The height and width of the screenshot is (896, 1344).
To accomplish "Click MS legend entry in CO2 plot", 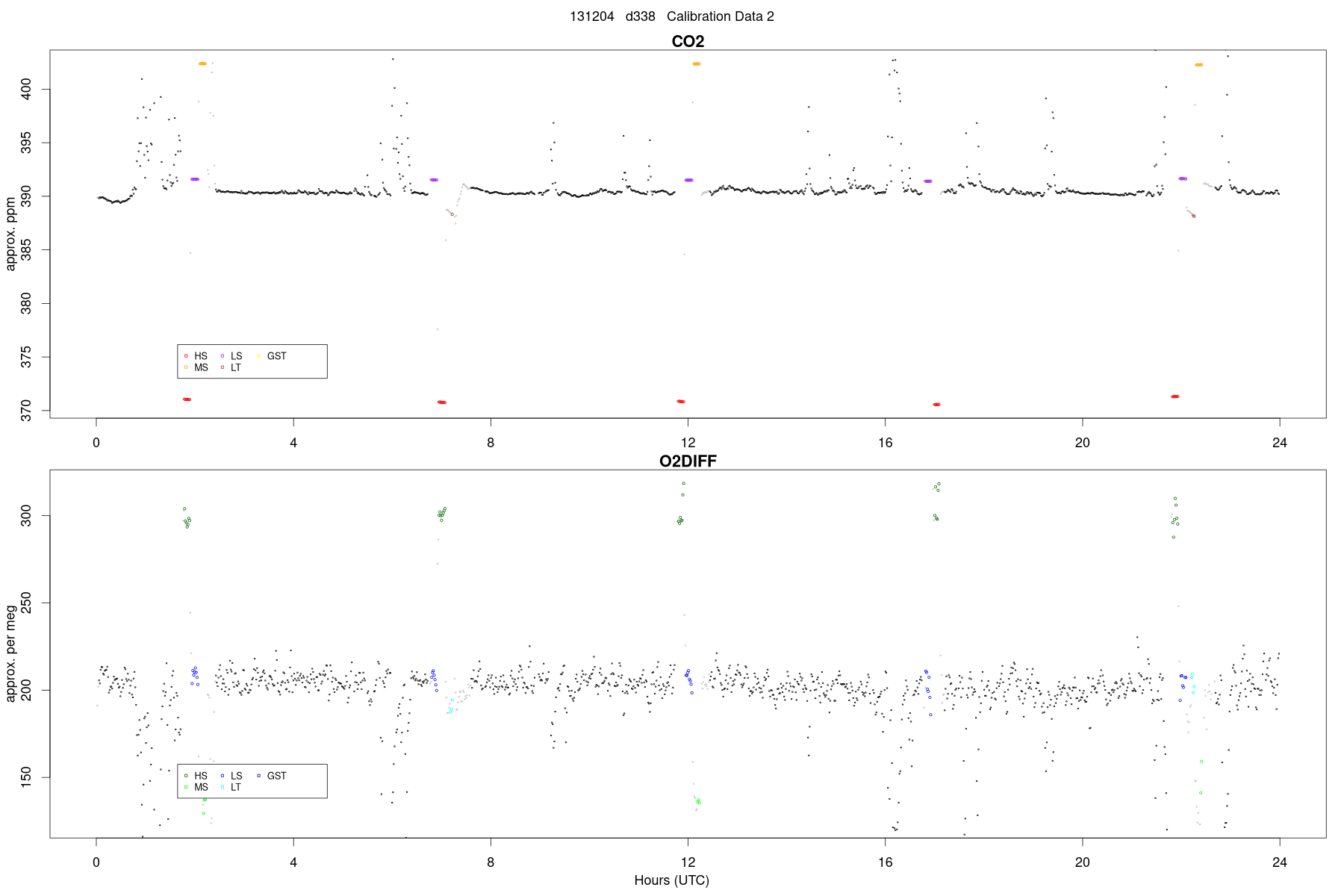I will (196, 367).
